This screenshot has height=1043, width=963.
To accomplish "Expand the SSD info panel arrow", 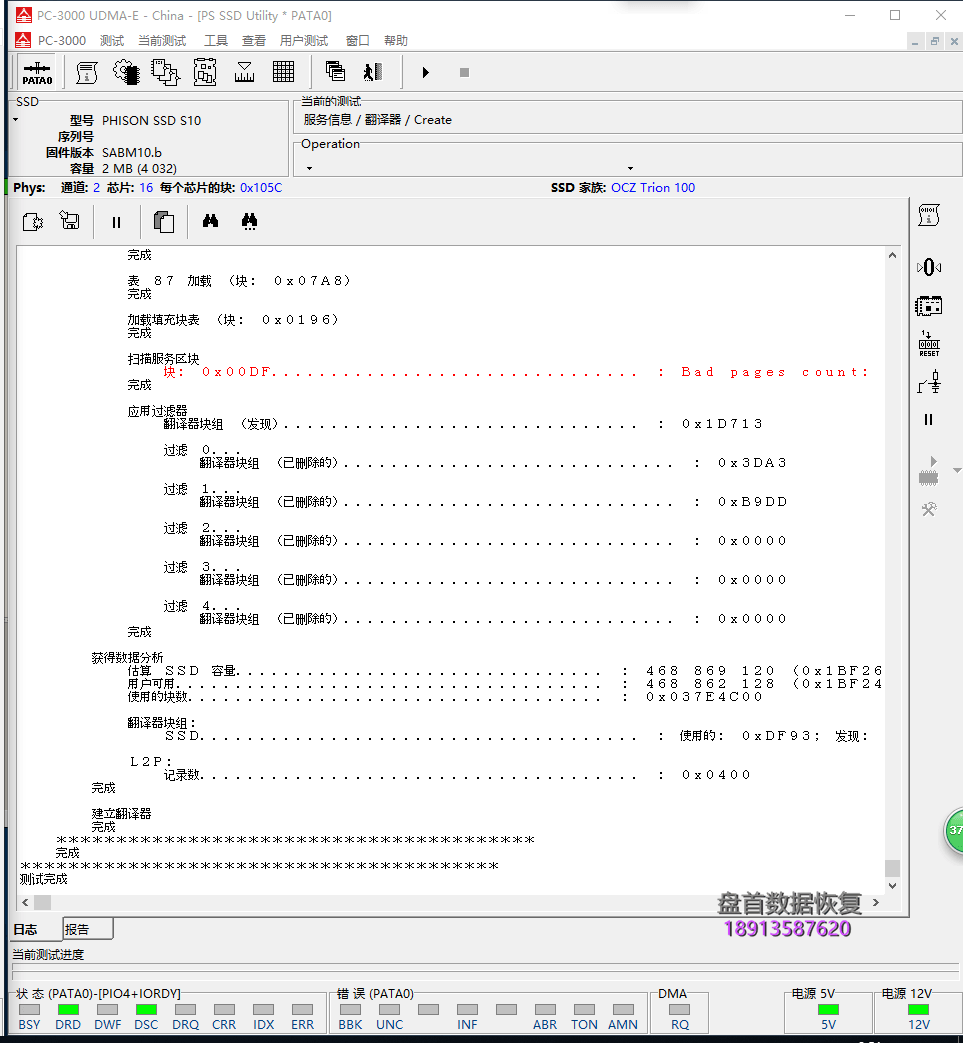I will [16, 120].
